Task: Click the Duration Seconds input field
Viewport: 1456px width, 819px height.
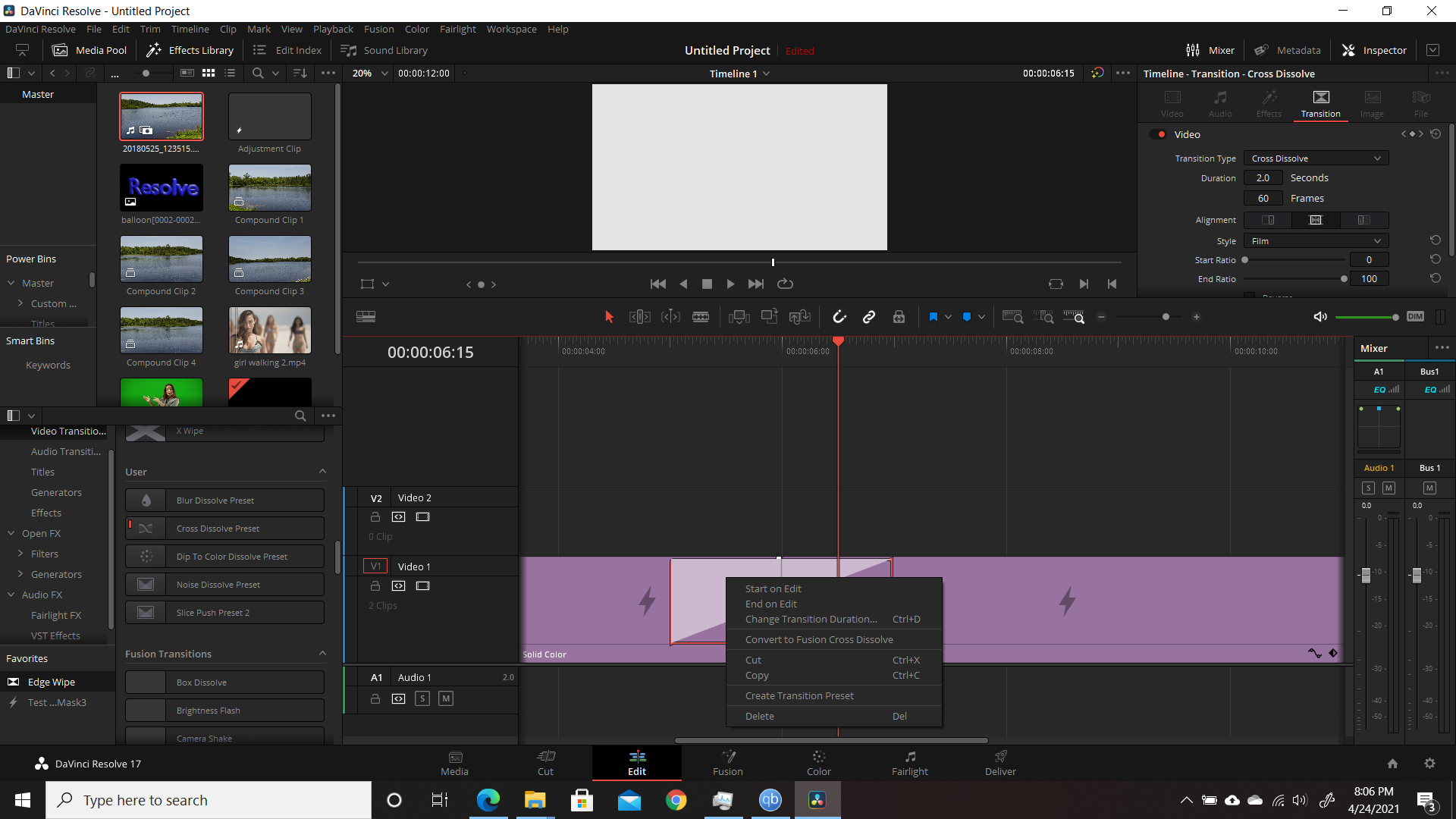Action: pos(1263,178)
